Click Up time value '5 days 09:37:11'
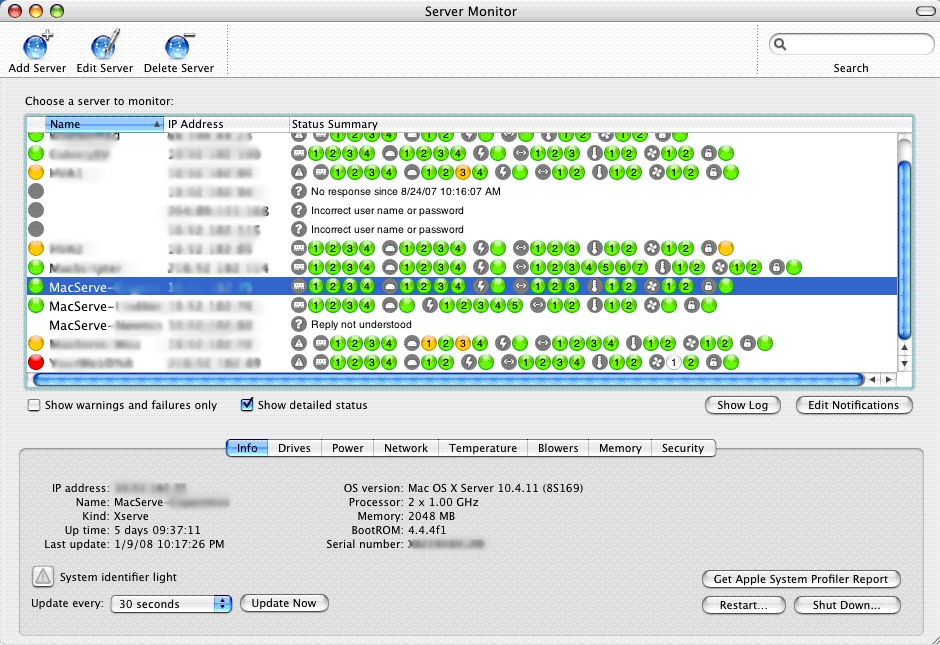The image size is (940, 645). pos(157,530)
